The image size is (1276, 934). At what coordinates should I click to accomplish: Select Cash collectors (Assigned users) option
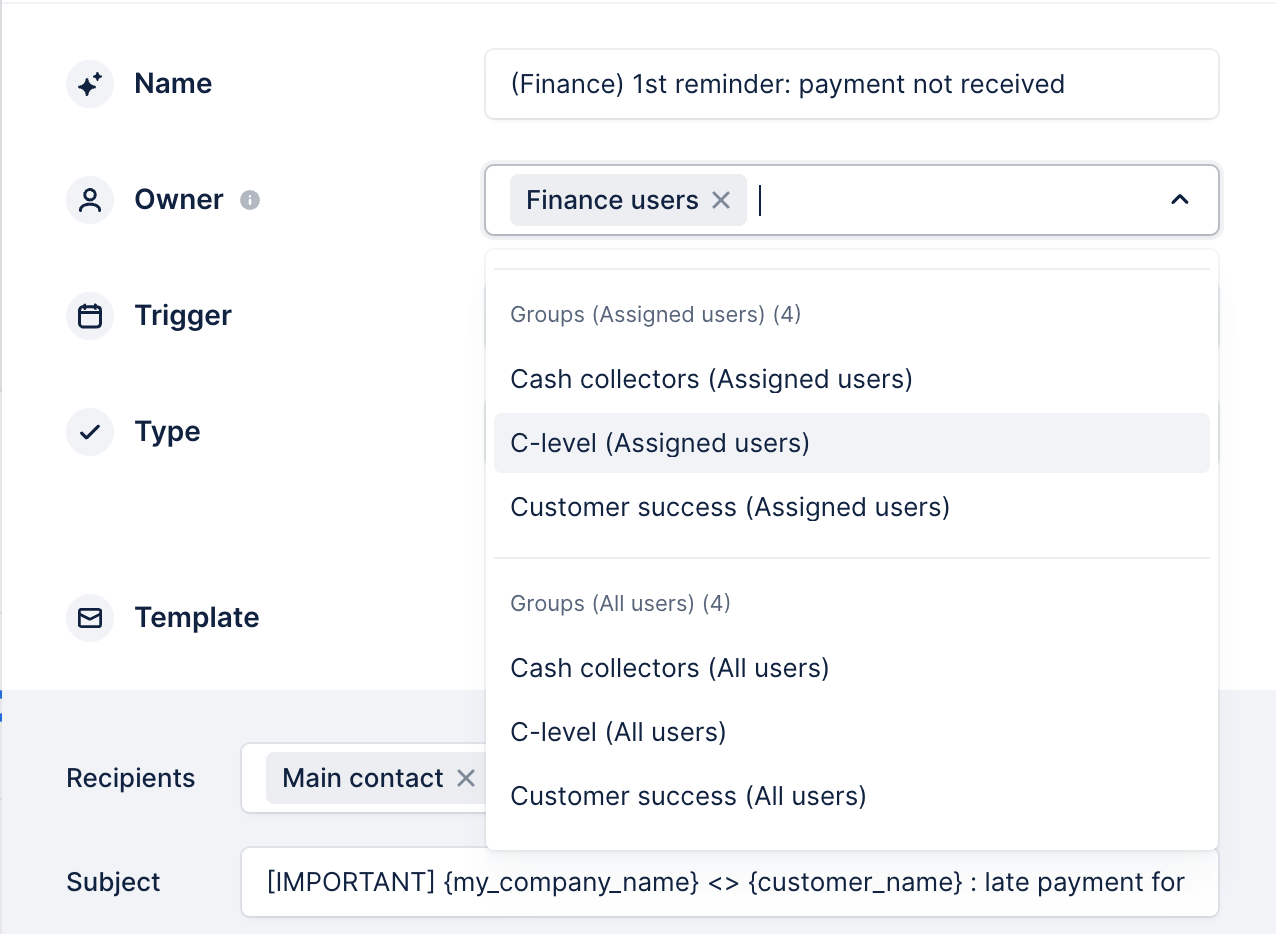tap(711, 379)
